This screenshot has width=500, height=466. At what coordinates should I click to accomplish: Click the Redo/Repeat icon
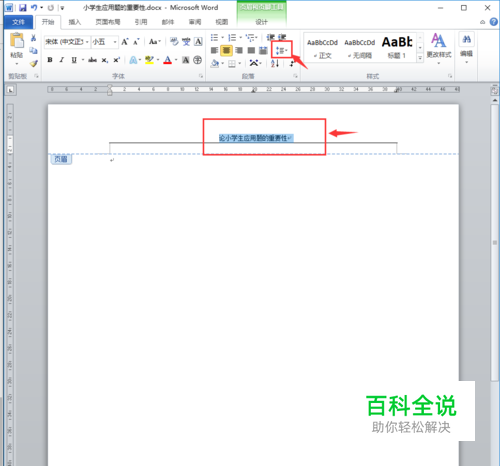point(51,7)
